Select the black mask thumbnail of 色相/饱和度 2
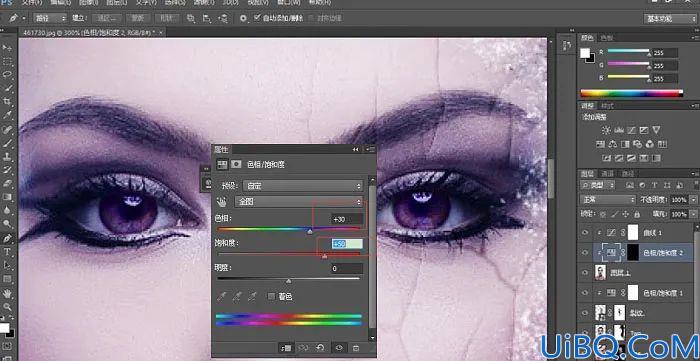 click(633, 253)
